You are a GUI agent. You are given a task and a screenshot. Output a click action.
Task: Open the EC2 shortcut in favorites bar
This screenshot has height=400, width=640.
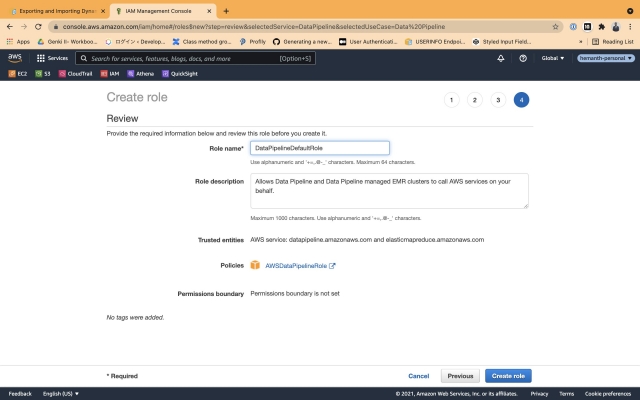(x=18, y=74)
